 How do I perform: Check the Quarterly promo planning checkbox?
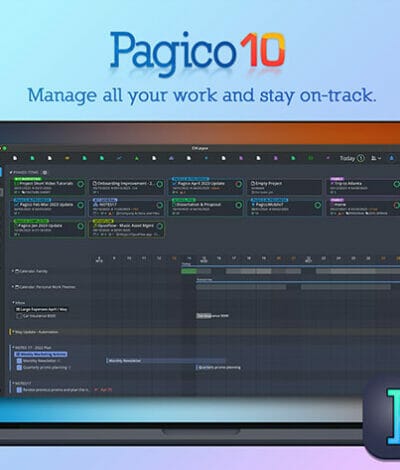pos(19,367)
